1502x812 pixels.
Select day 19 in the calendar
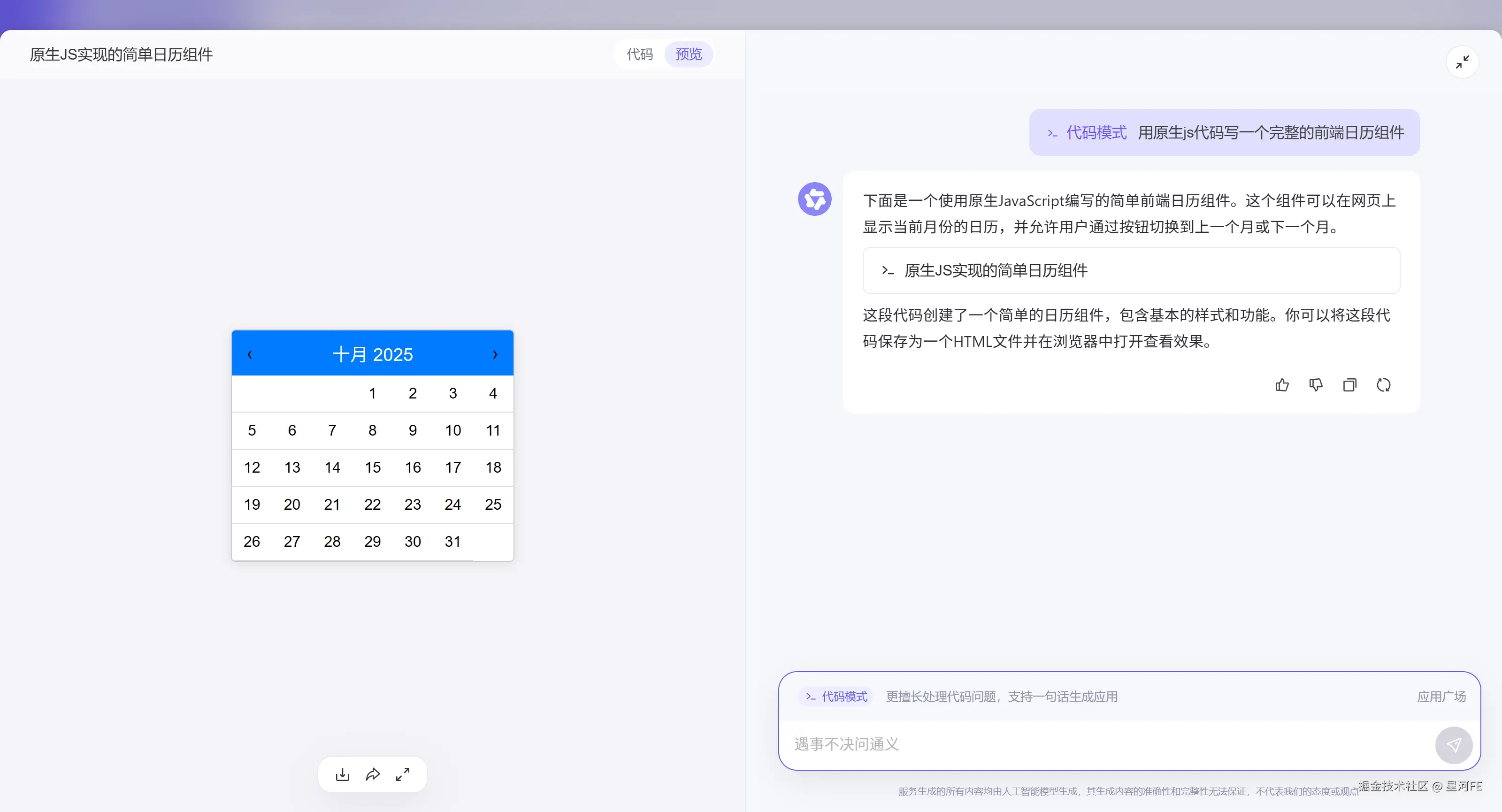coord(252,505)
